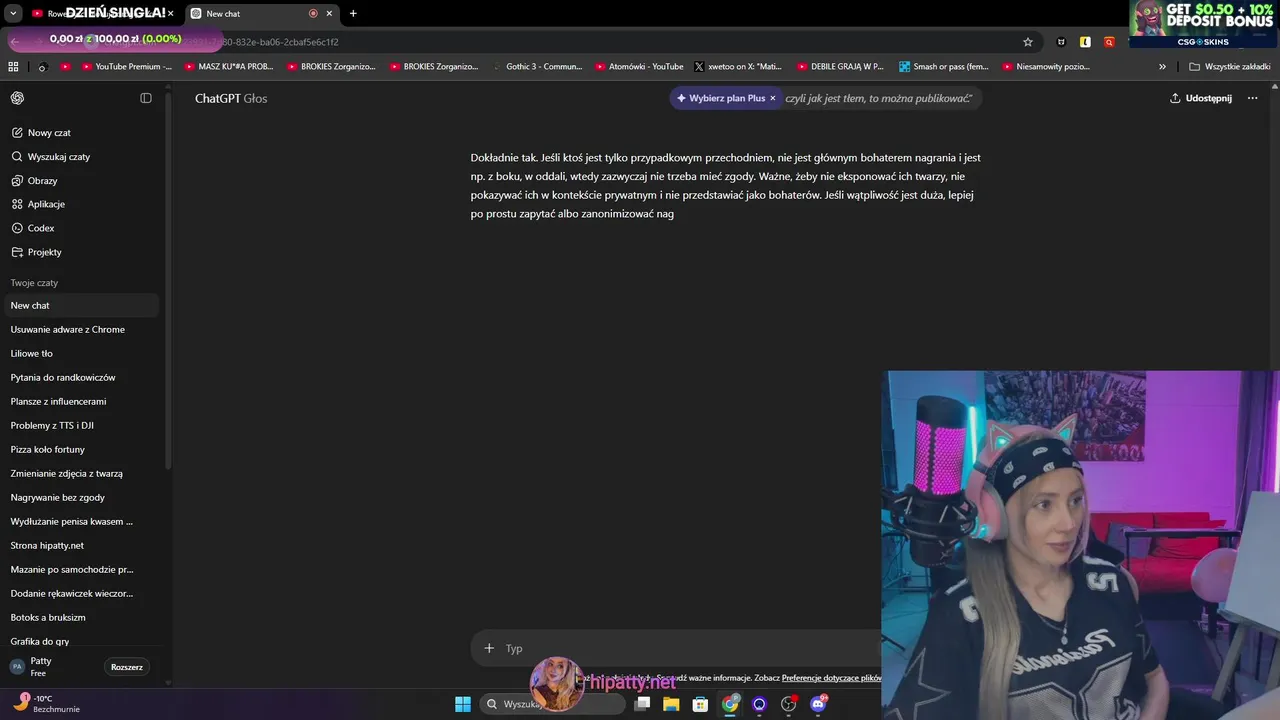
Task: Open the Wszystkie zakładki folder
Action: (1229, 67)
